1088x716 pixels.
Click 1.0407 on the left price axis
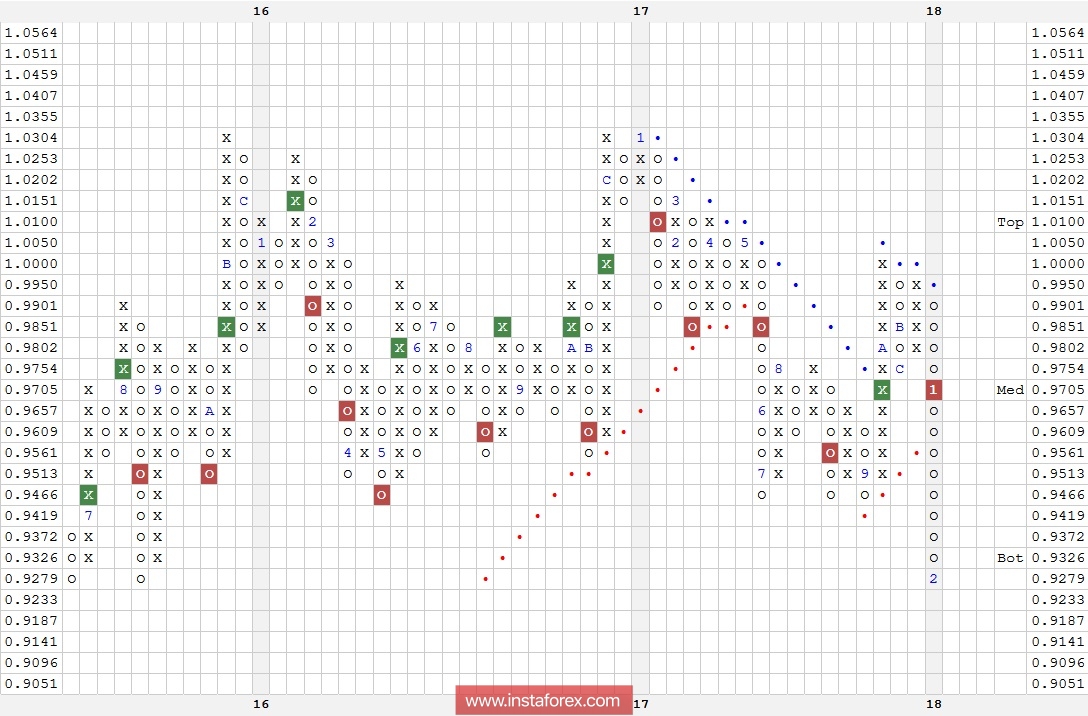point(31,96)
